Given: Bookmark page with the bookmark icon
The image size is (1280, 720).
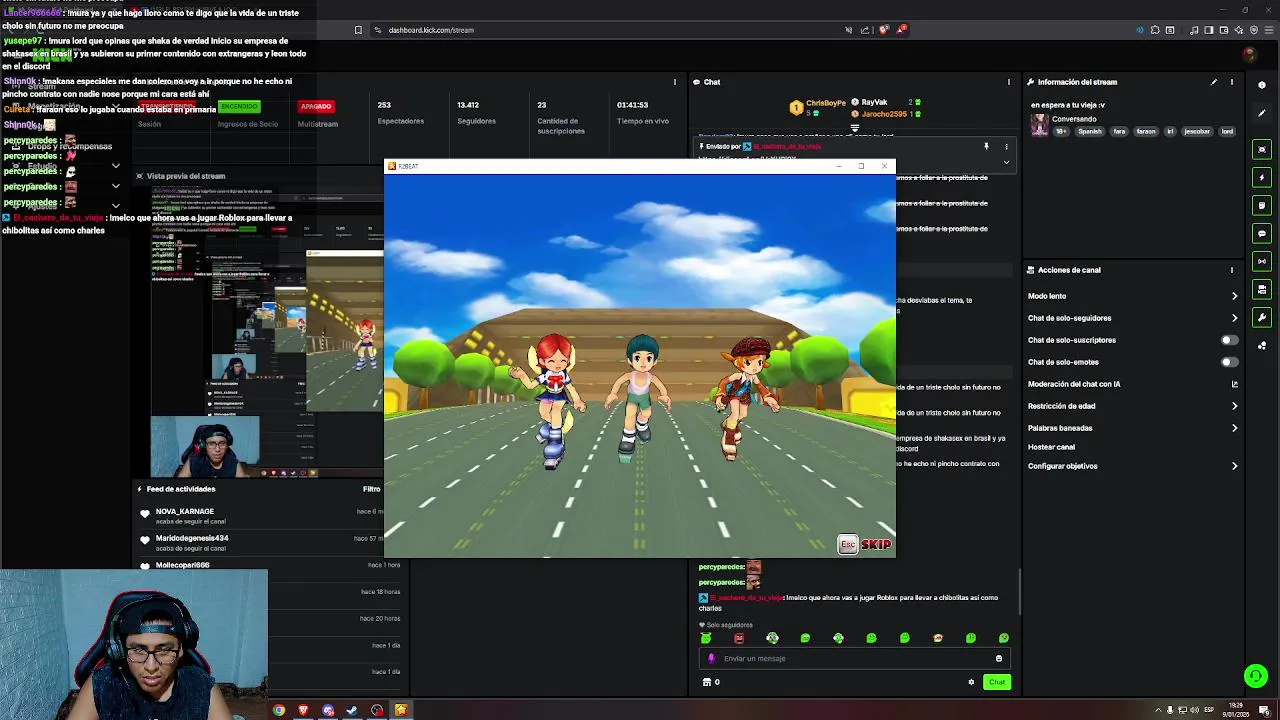Looking at the screenshot, I should pos(358,30).
